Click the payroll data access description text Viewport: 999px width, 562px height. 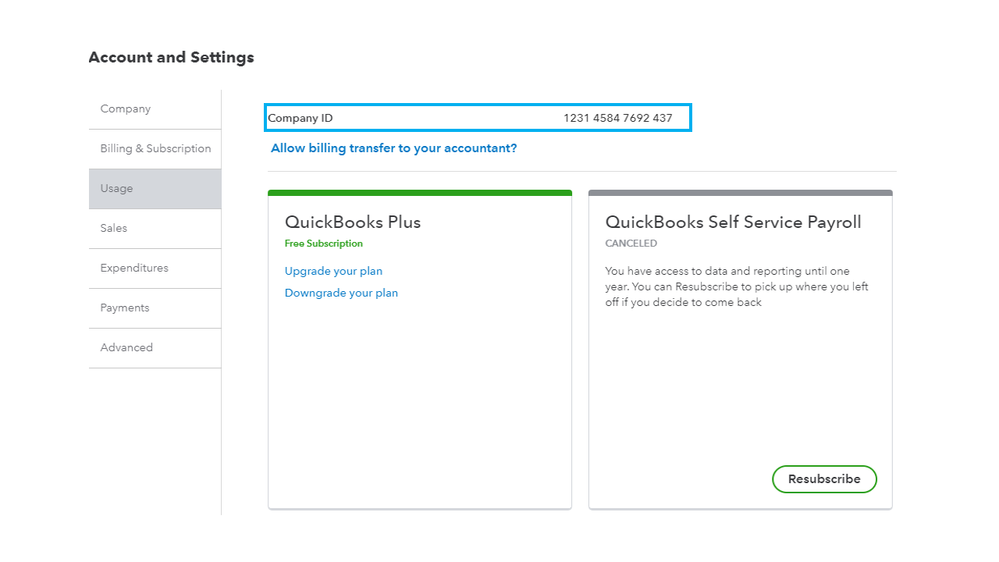[x=736, y=286]
